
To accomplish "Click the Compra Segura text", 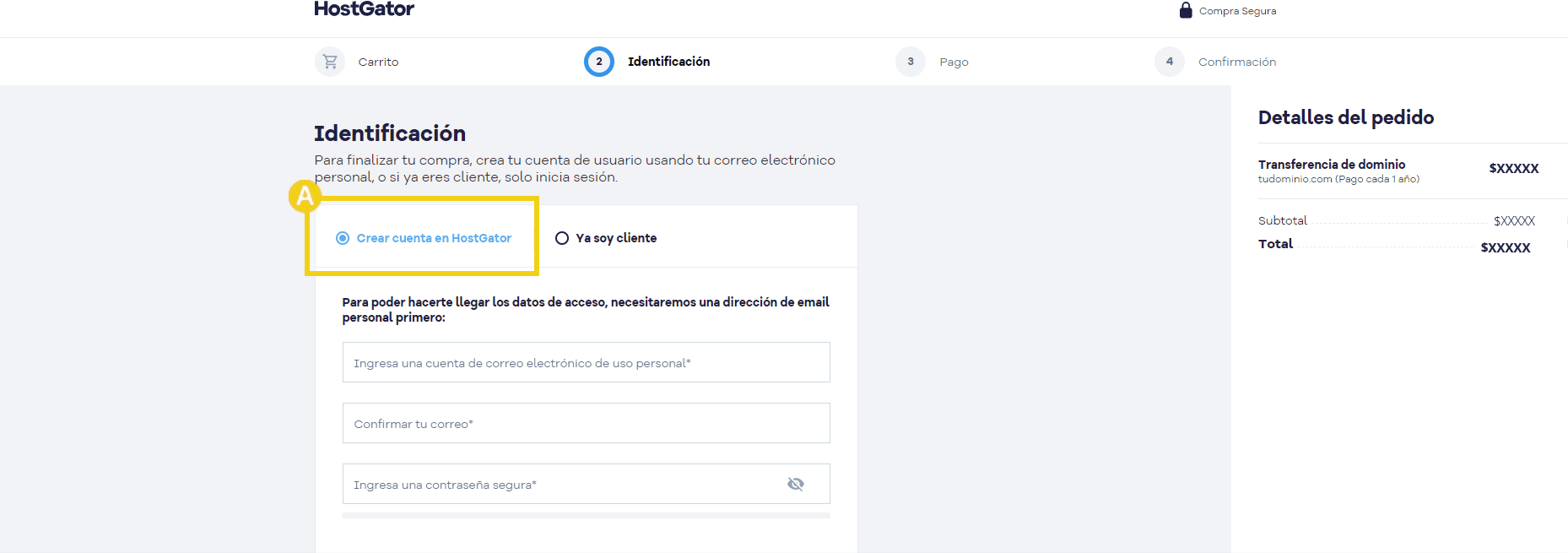I will [1237, 11].
